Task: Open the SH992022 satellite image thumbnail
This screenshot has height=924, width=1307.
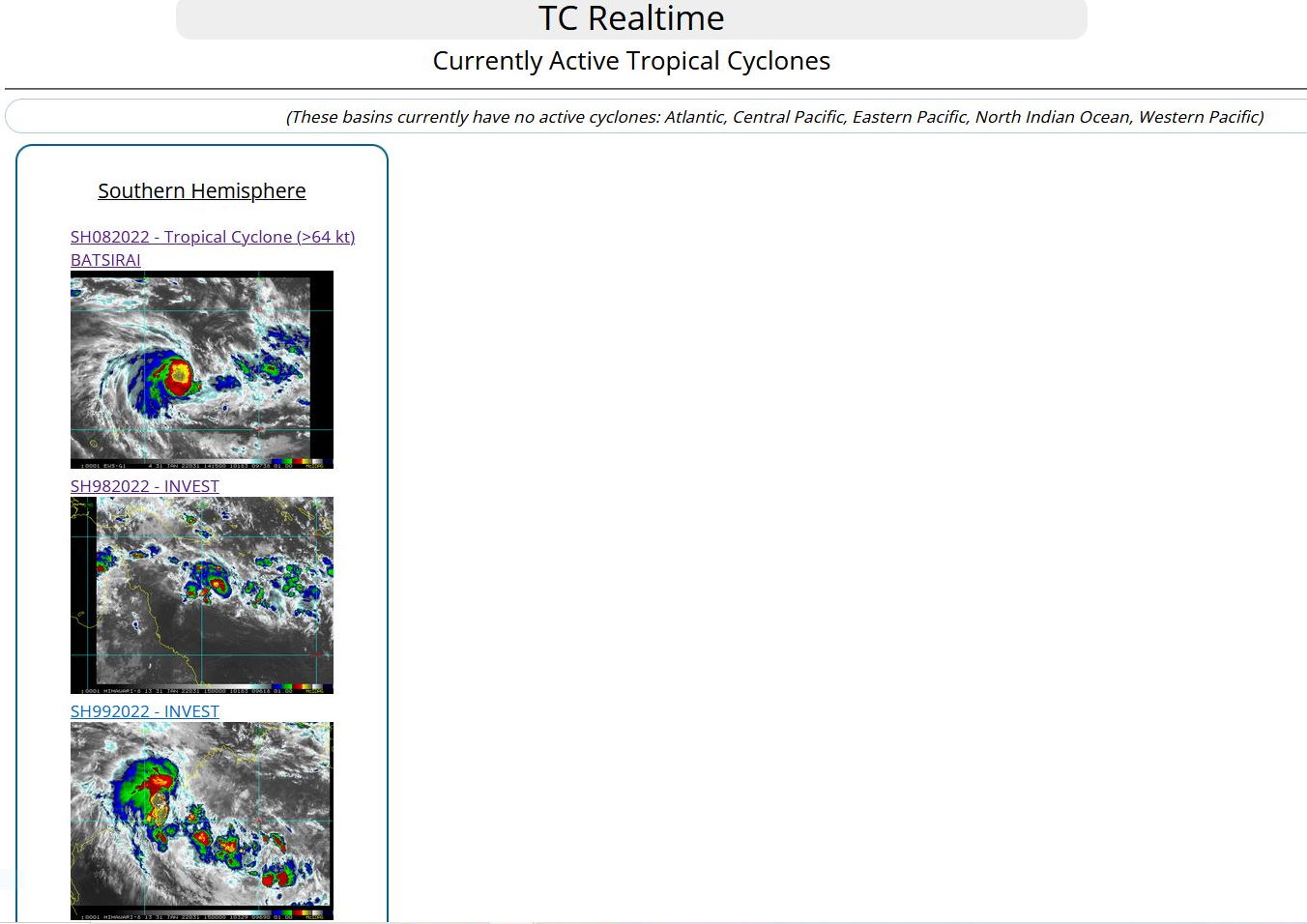Action: [201, 820]
